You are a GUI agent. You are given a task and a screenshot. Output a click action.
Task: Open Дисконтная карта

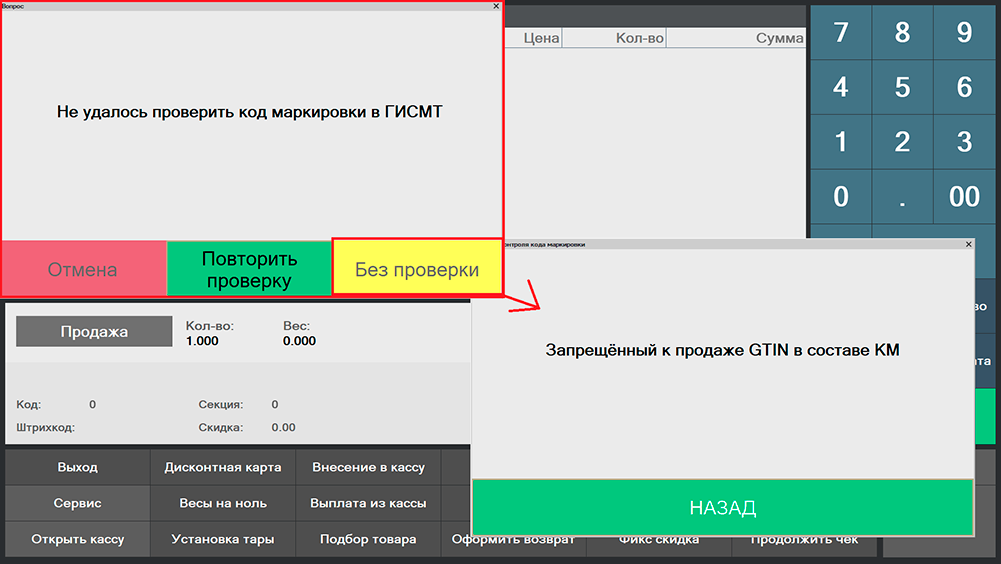click(223, 467)
